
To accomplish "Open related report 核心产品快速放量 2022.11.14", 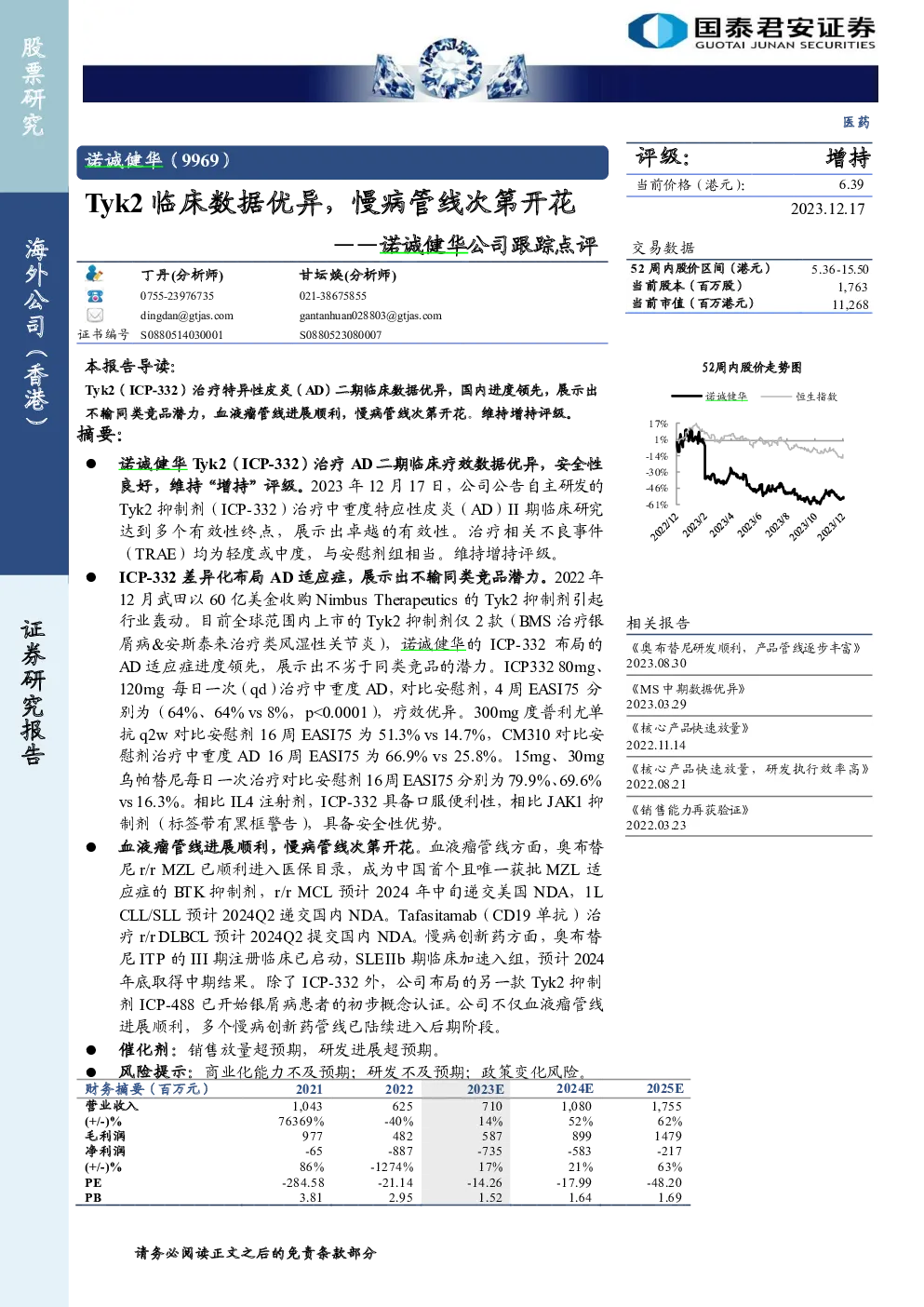I will tap(688, 728).
